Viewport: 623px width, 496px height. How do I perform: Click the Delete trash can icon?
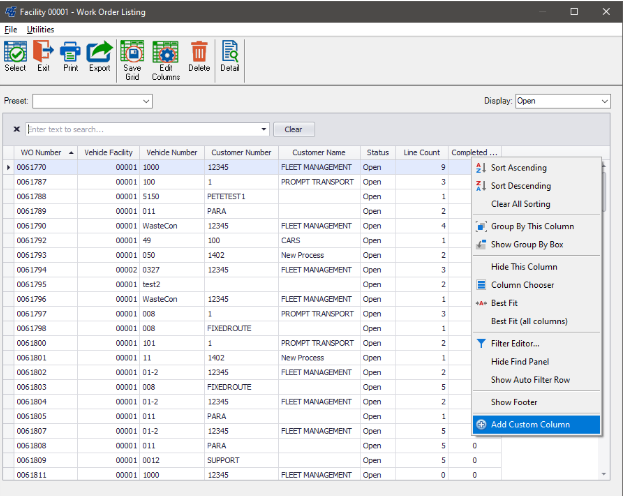click(x=199, y=57)
